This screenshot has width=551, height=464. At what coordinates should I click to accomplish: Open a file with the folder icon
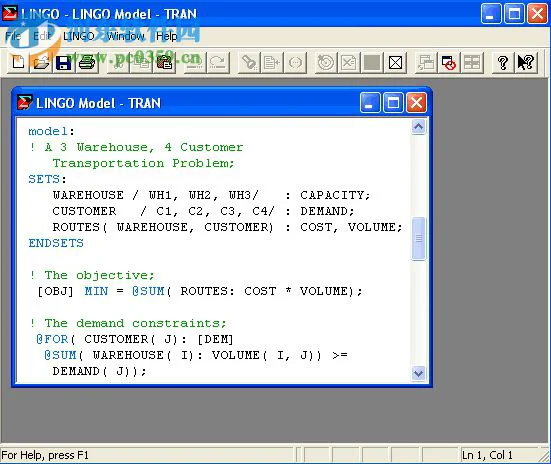click(x=41, y=63)
